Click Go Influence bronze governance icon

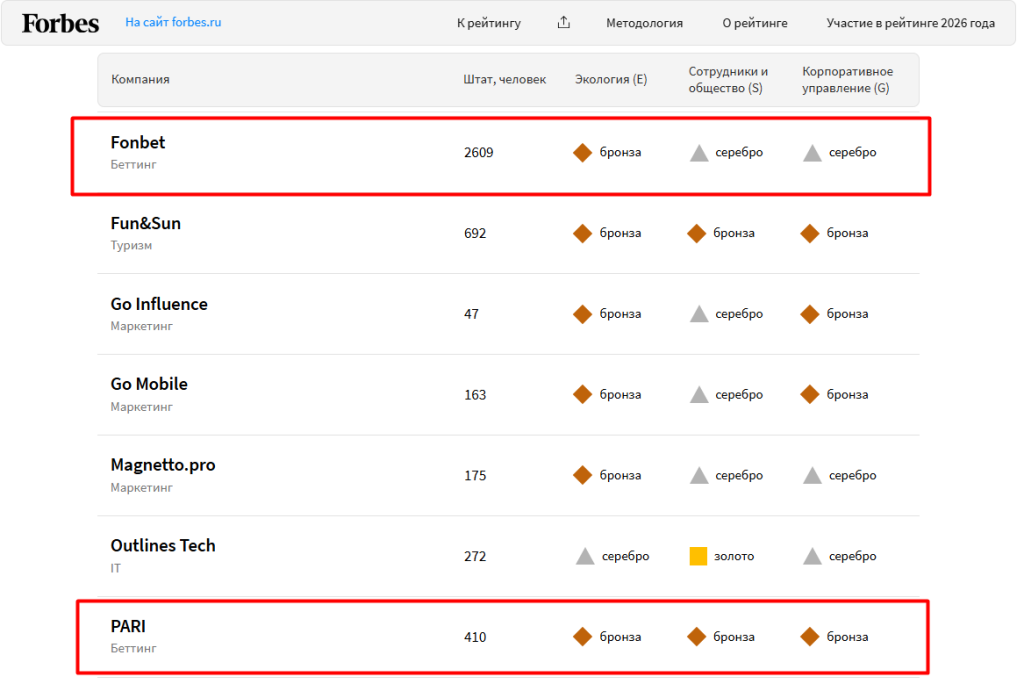(x=809, y=314)
